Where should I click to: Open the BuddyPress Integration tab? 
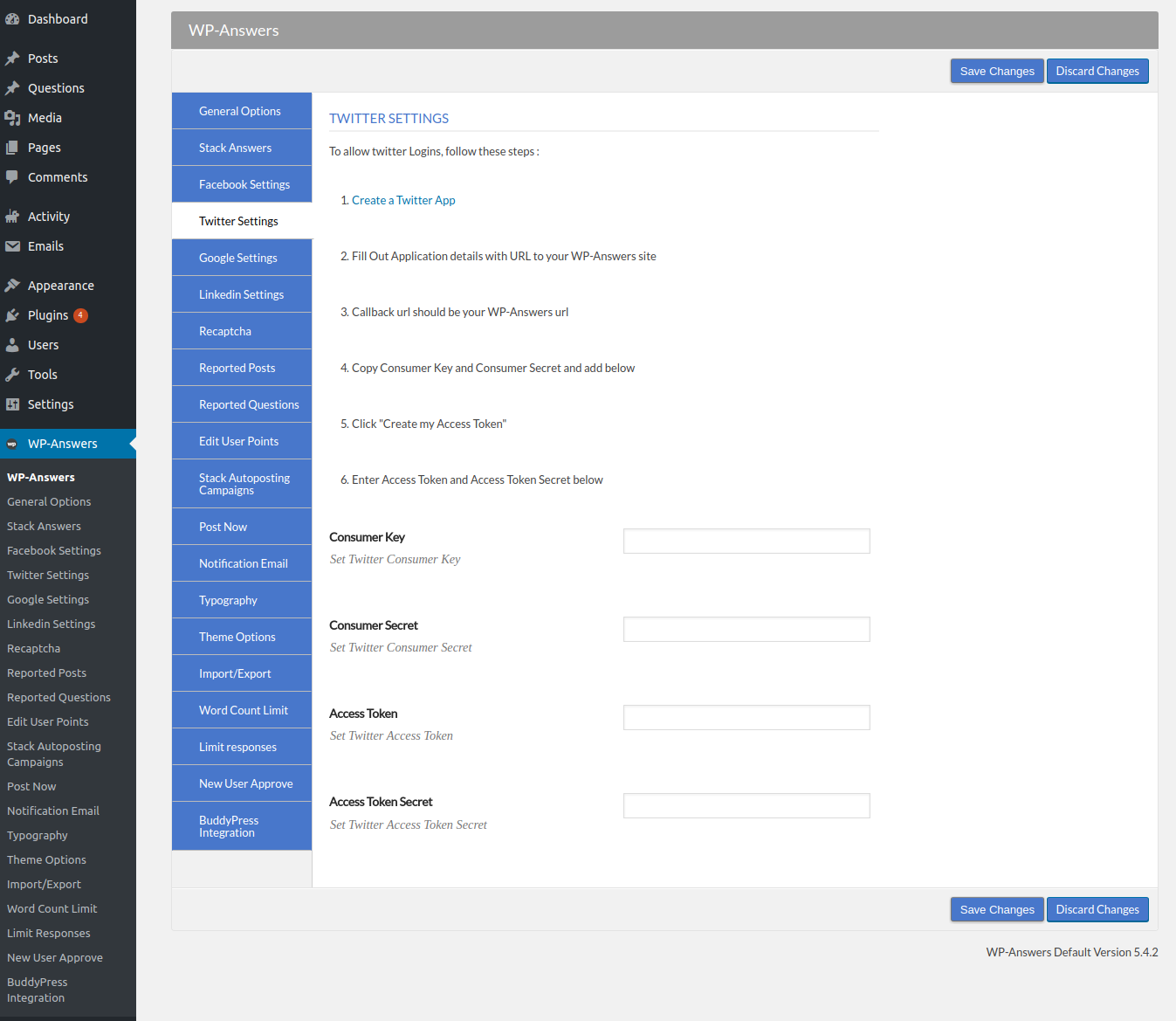[x=242, y=826]
